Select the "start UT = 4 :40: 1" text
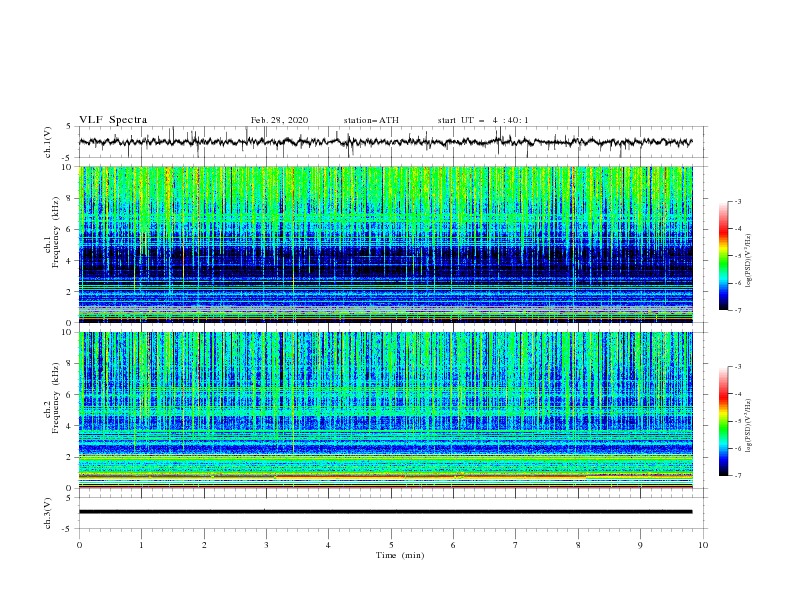 (x=483, y=120)
